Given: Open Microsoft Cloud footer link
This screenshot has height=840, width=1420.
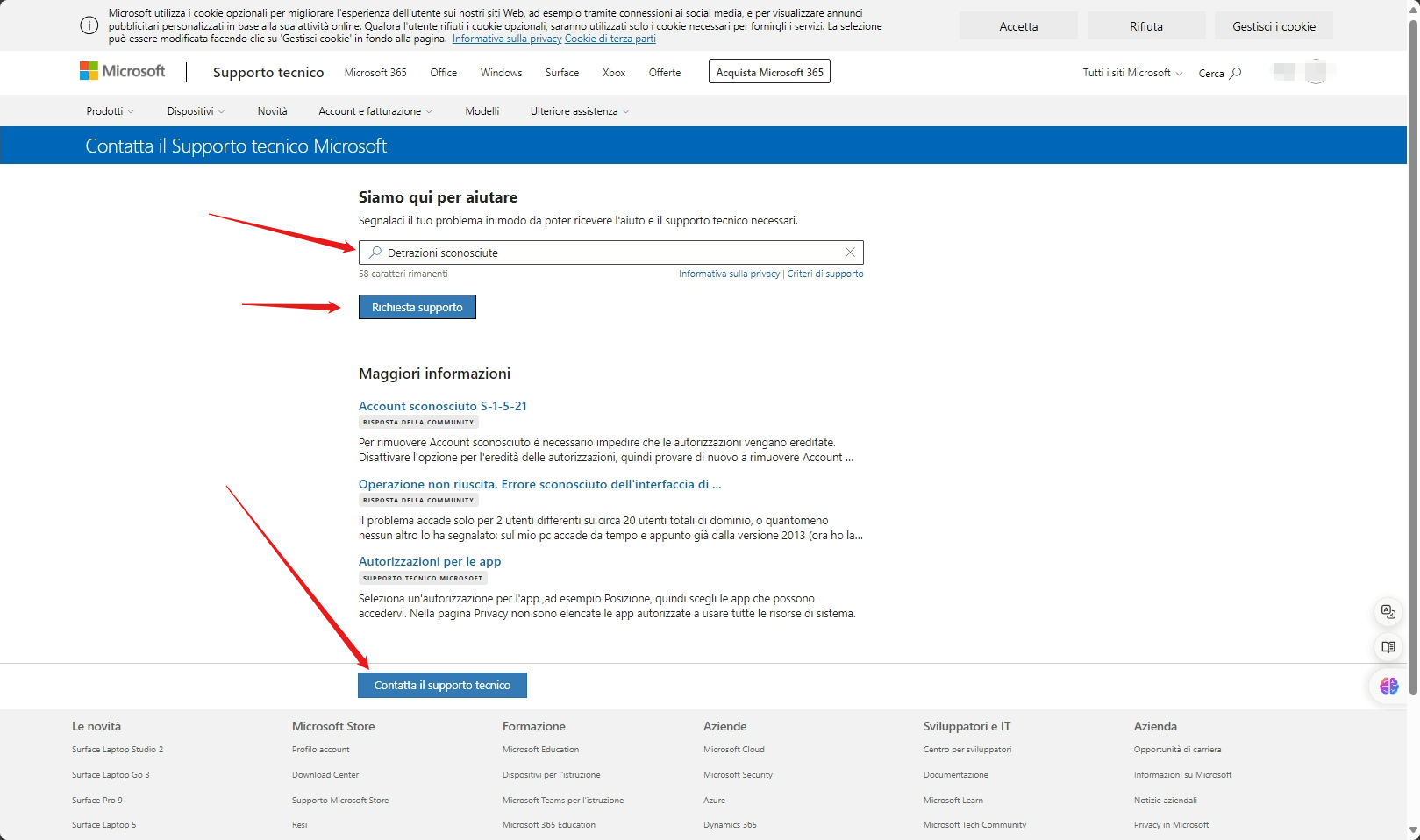Looking at the screenshot, I should pos(734,750).
